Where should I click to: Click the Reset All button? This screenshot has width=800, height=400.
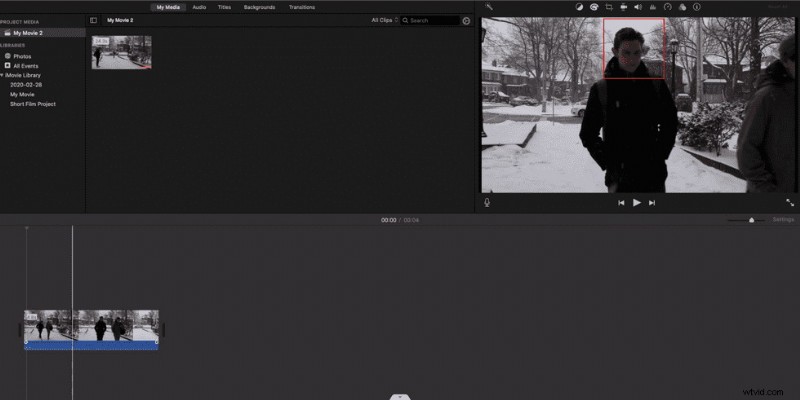(x=778, y=7)
